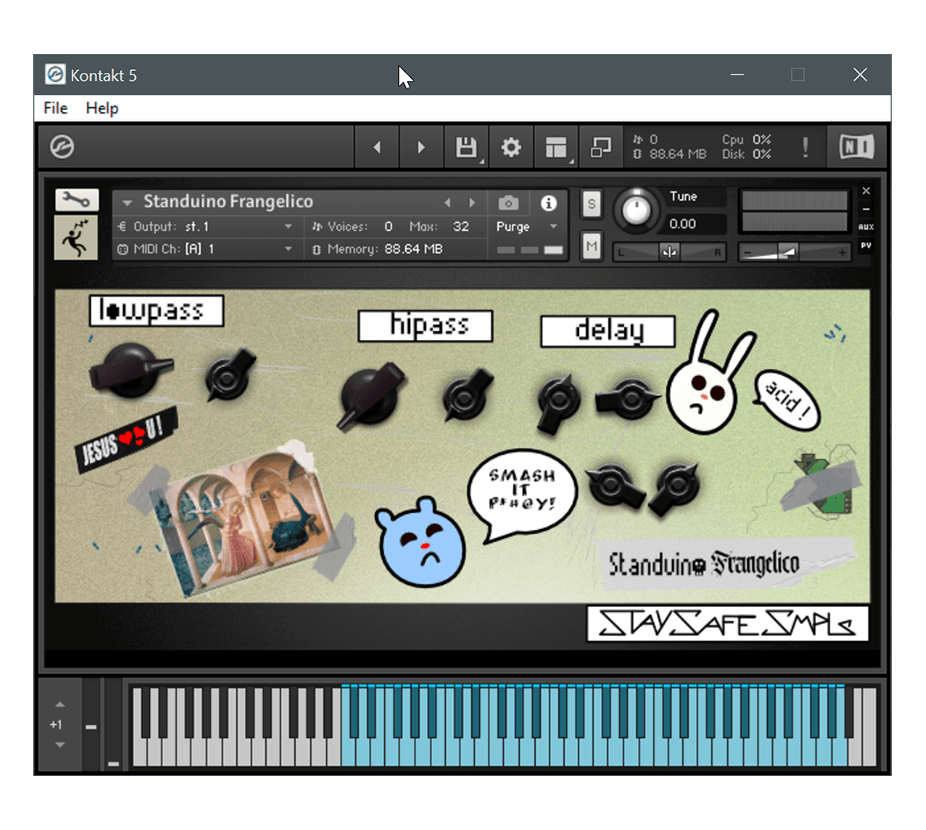Open instrument edit mode with wrench
The image size is (926, 830).
coord(77,200)
